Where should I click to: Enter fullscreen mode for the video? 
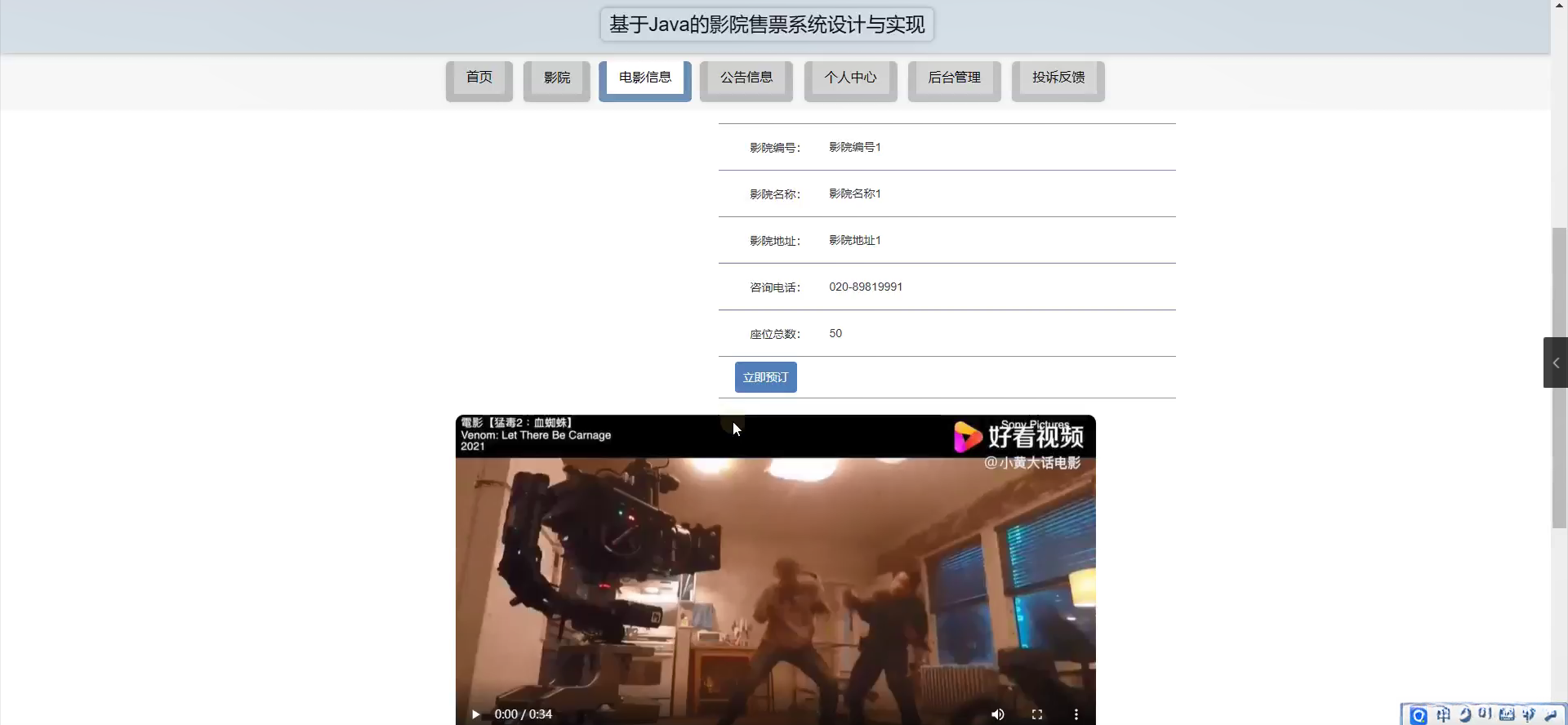point(1037,714)
